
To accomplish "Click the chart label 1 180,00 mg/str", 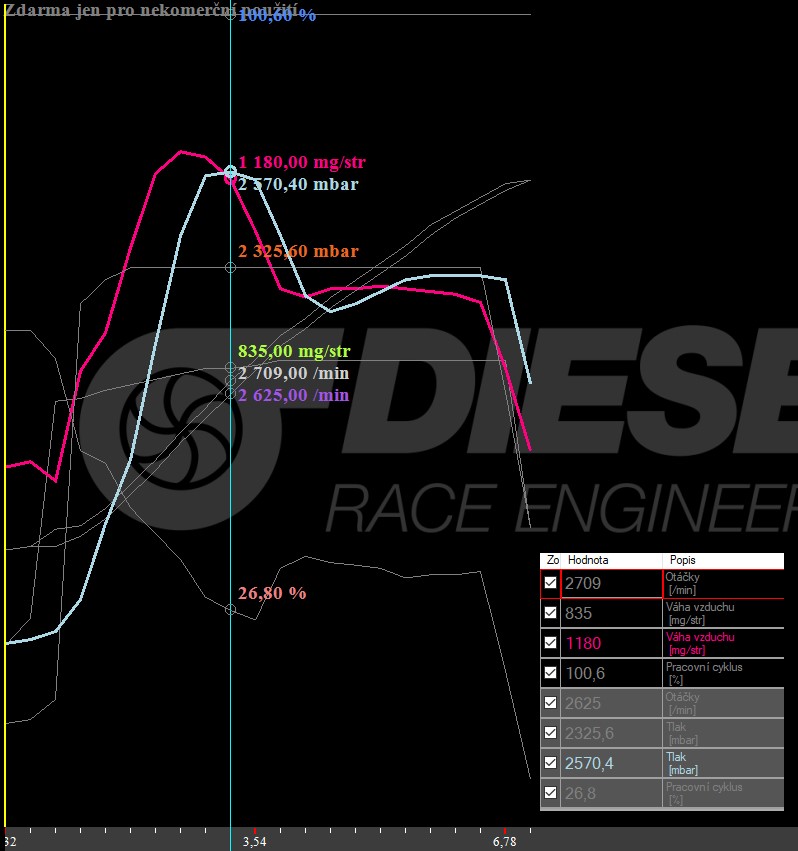I will (302, 162).
